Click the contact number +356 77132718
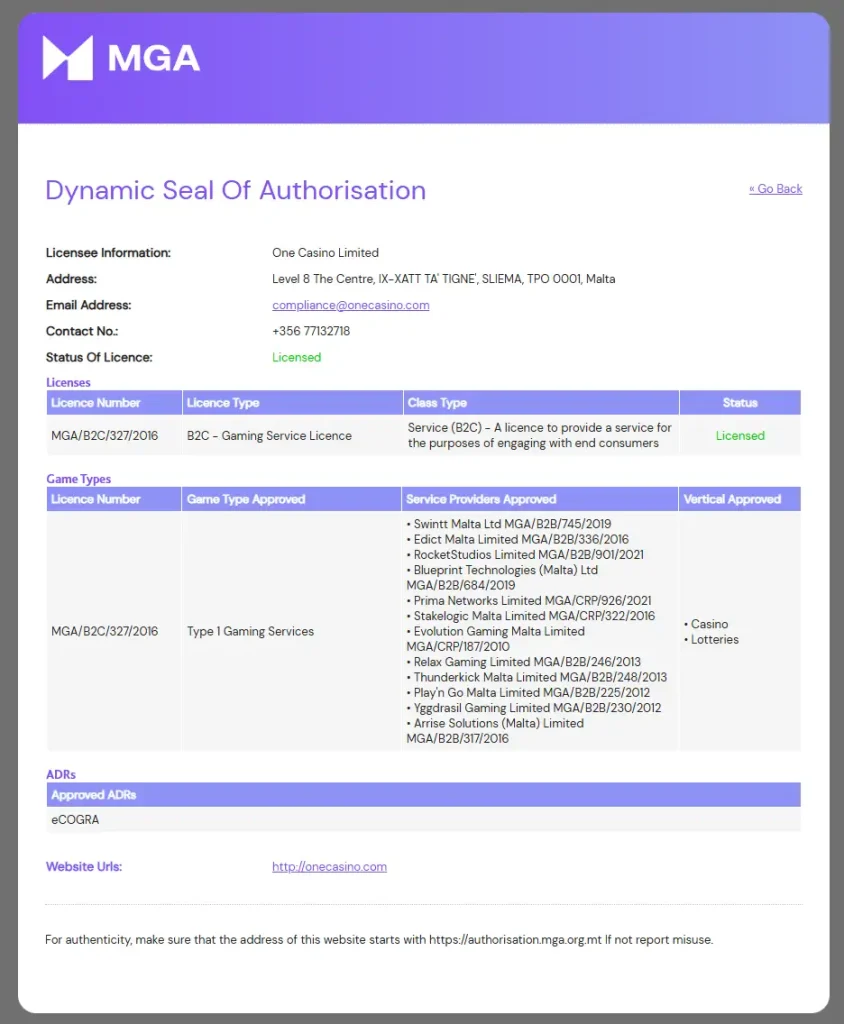 [x=311, y=331]
